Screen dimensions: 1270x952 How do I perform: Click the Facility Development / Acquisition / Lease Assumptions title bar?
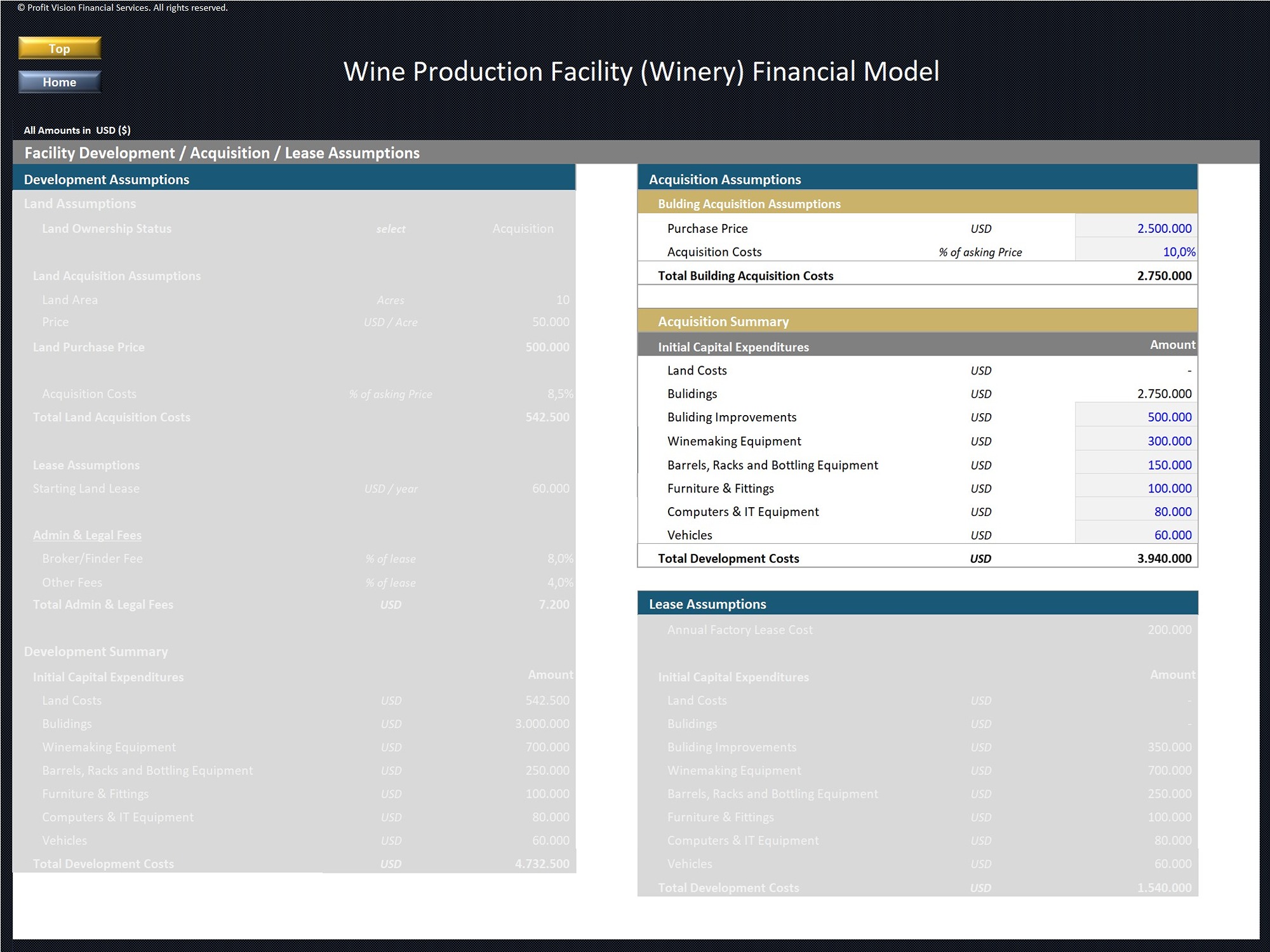636,152
